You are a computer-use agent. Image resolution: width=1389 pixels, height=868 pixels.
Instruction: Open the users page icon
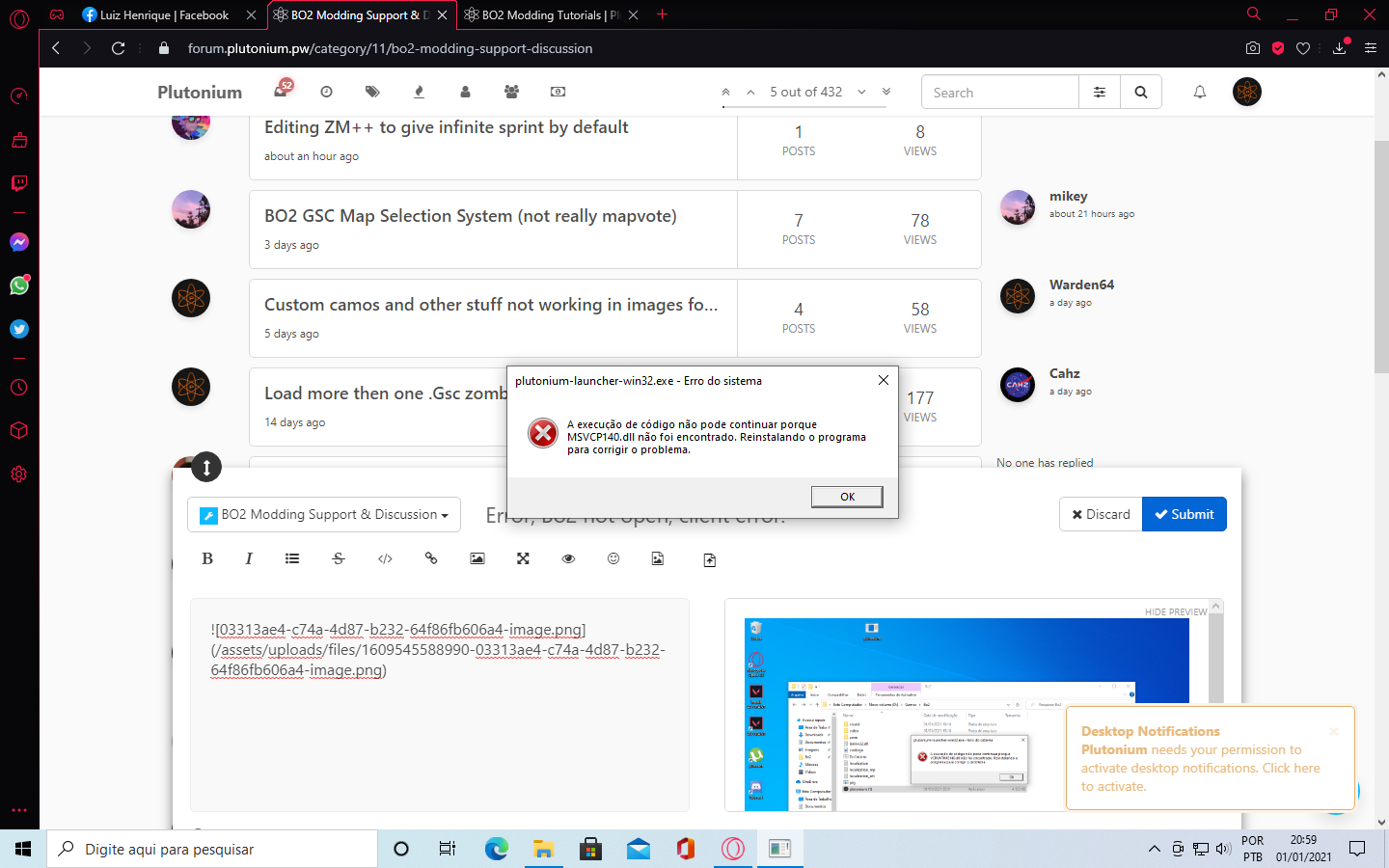pos(465,92)
